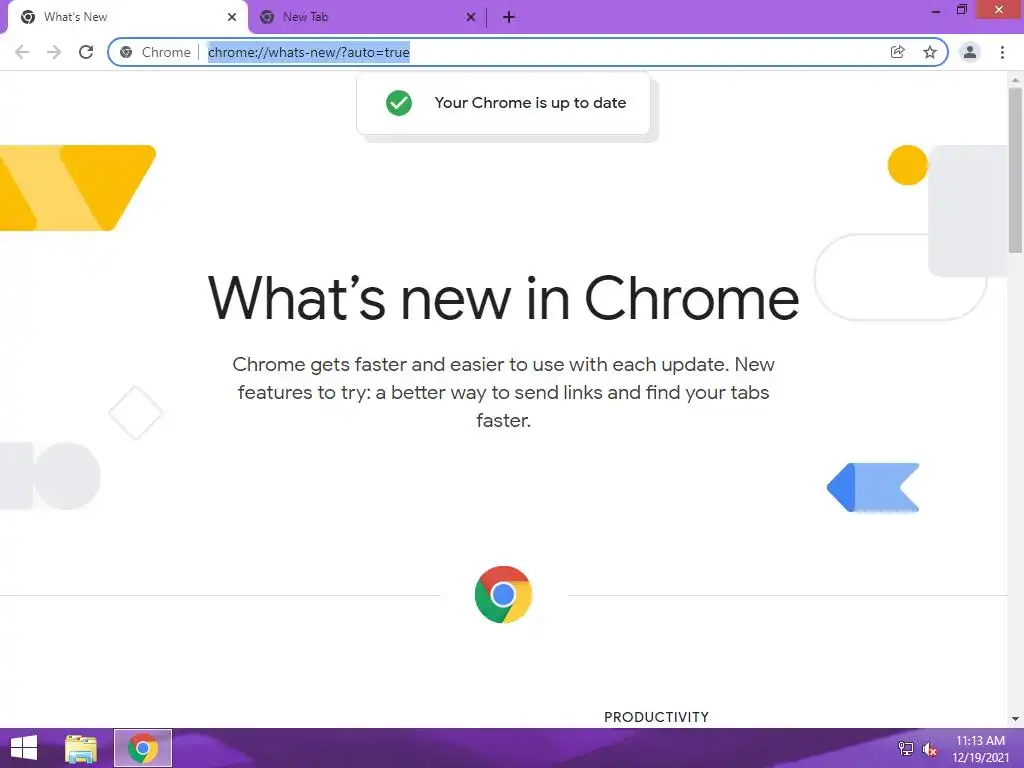This screenshot has height=768, width=1024.
Task: Click the vertical scrollbar thumb
Action: click(x=1015, y=170)
